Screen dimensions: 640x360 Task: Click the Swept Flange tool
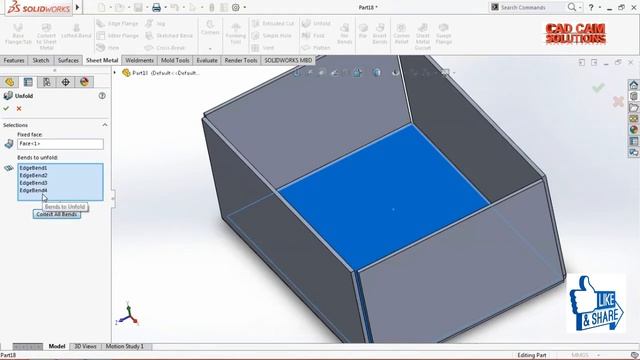point(444,34)
